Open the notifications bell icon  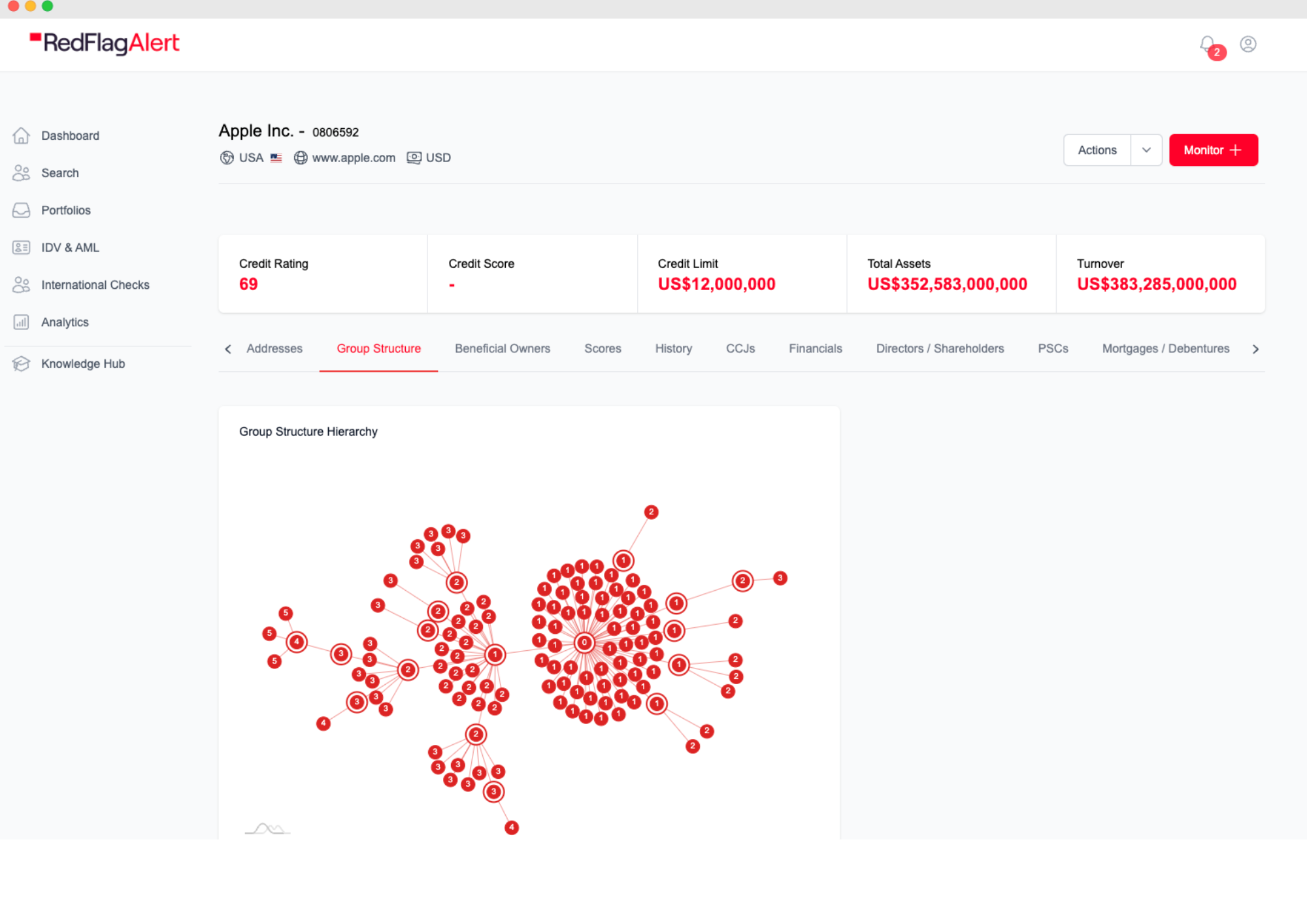(x=1207, y=44)
